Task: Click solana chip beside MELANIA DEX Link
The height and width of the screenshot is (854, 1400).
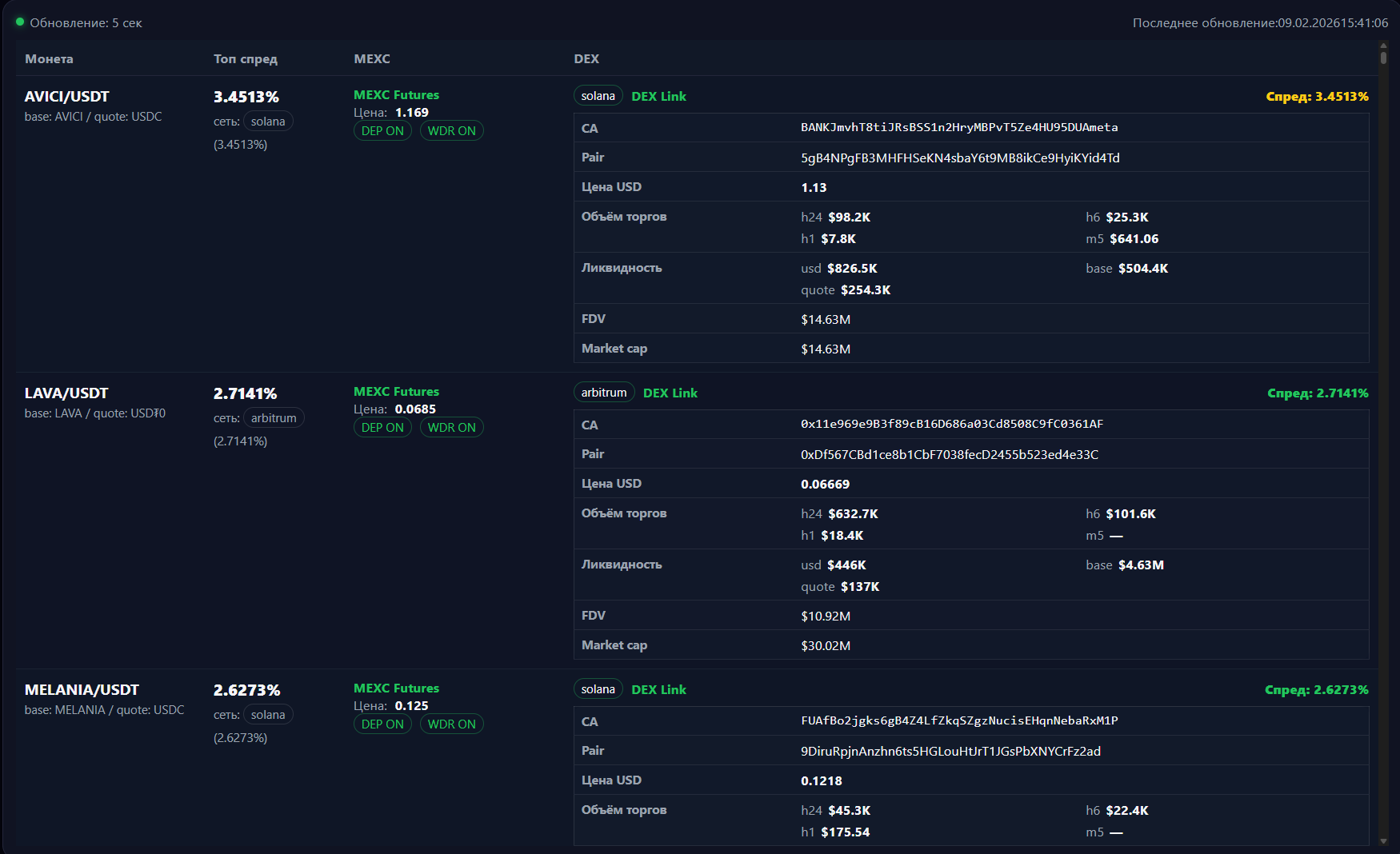Action: [x=598, y=689]
